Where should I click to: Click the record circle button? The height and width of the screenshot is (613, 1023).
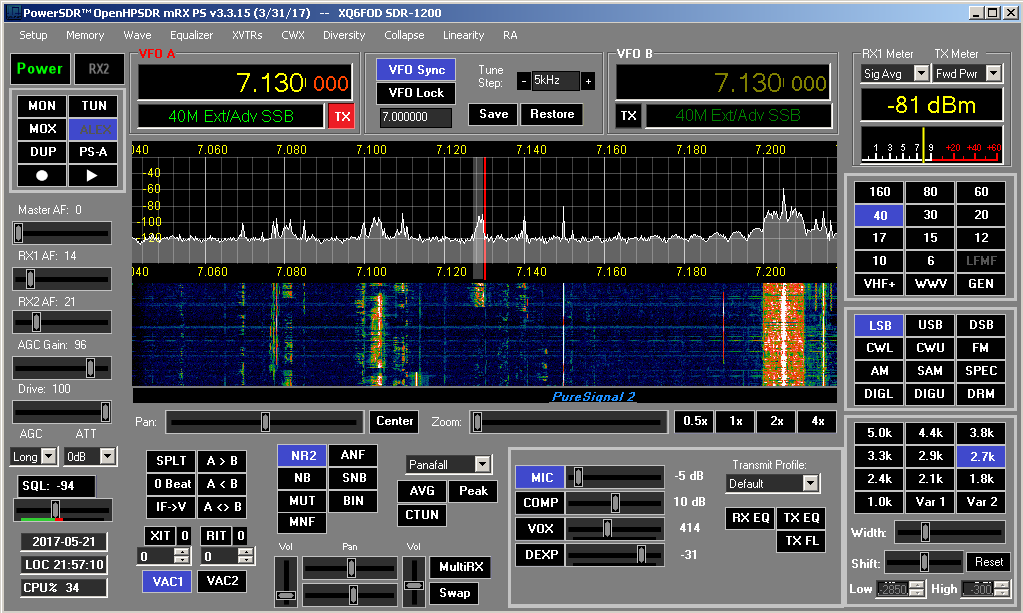point(42,175)
